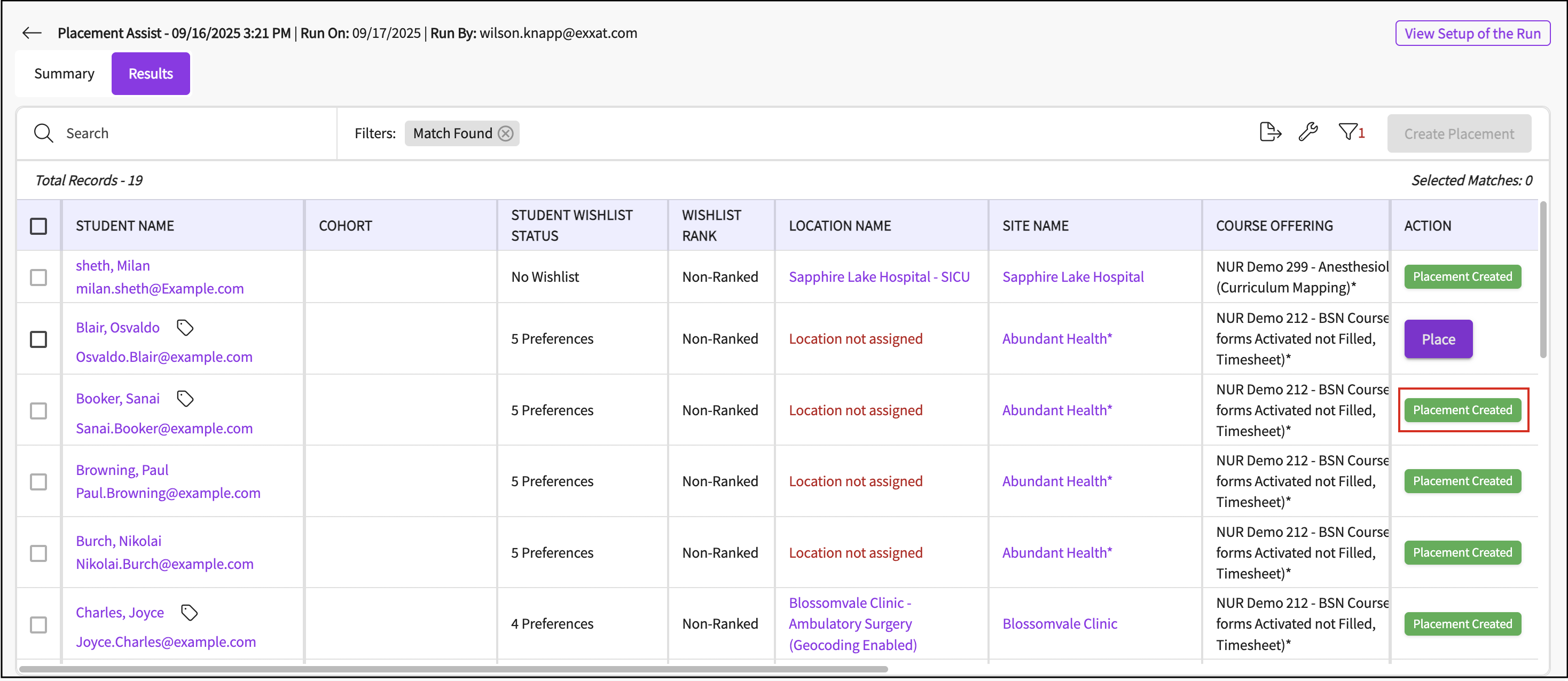
Task: Check the box for sheth, Milan
Action: coord(38,278)
